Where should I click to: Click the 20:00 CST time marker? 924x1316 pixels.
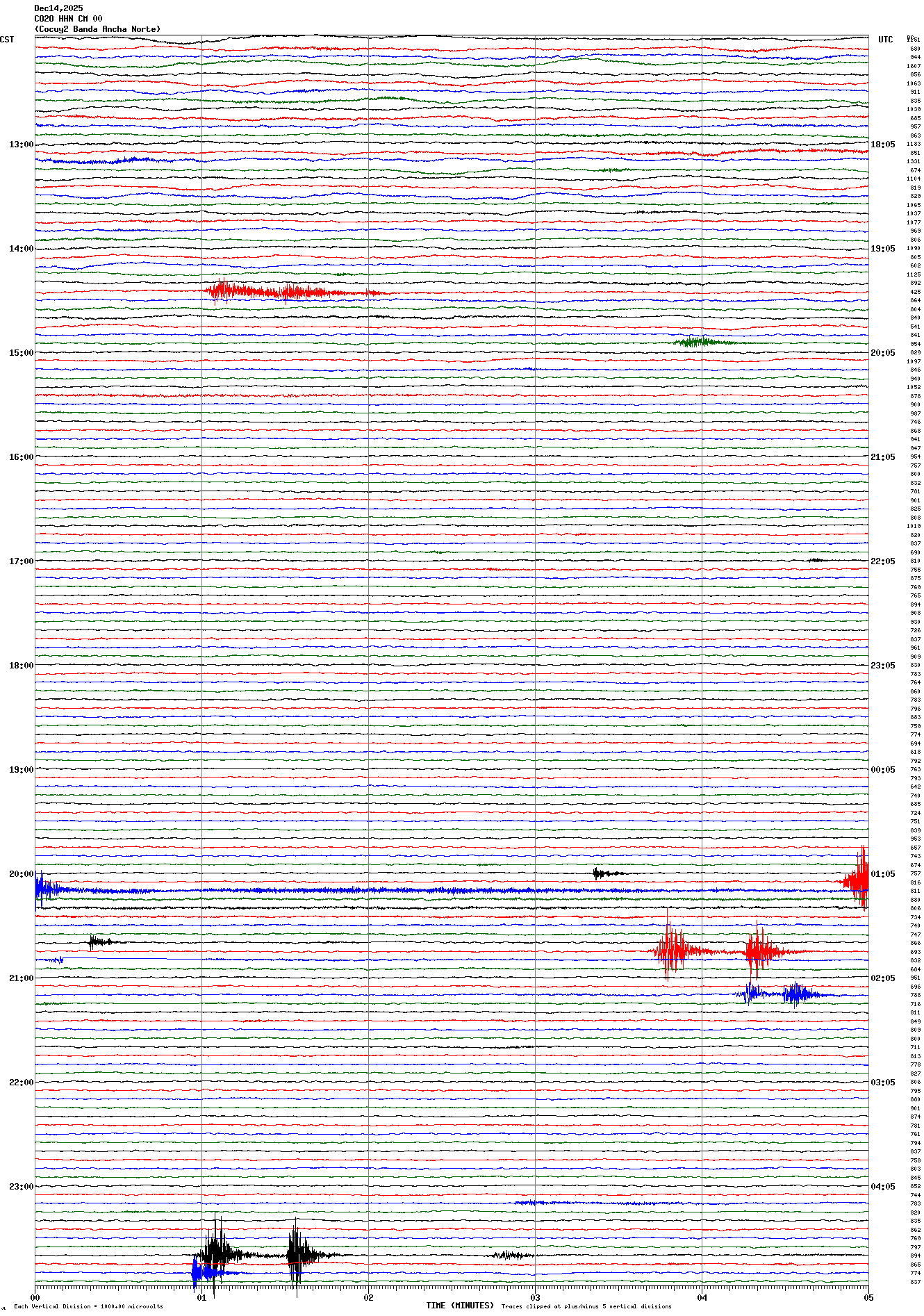(x=21, y=874)
